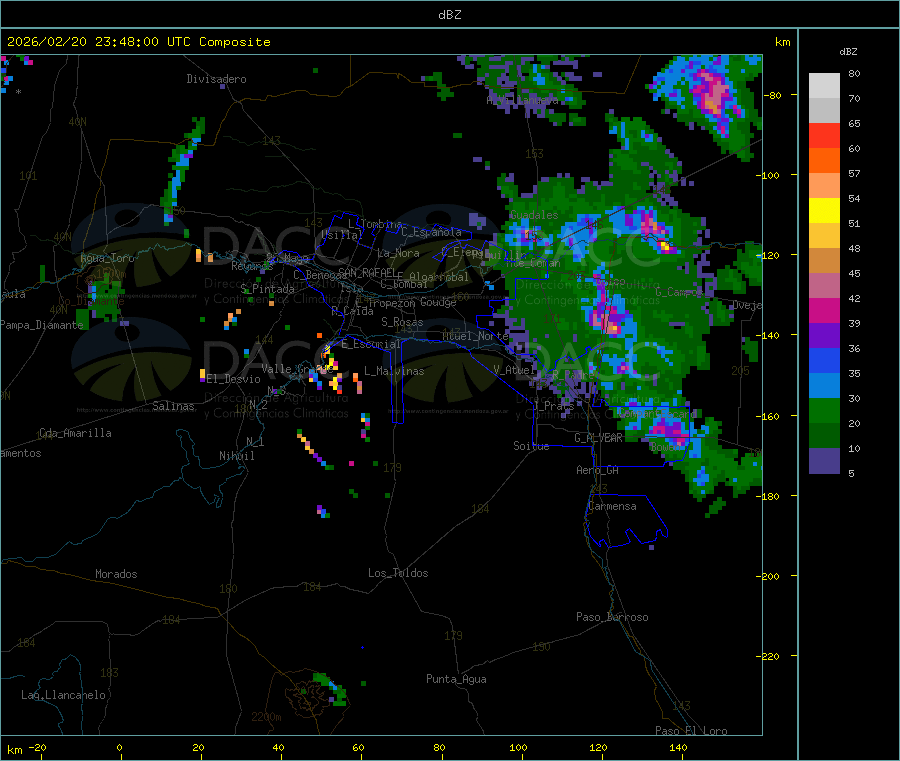Click the magenta 39-42 dBZ legend swatch

(x=824, y=310)
